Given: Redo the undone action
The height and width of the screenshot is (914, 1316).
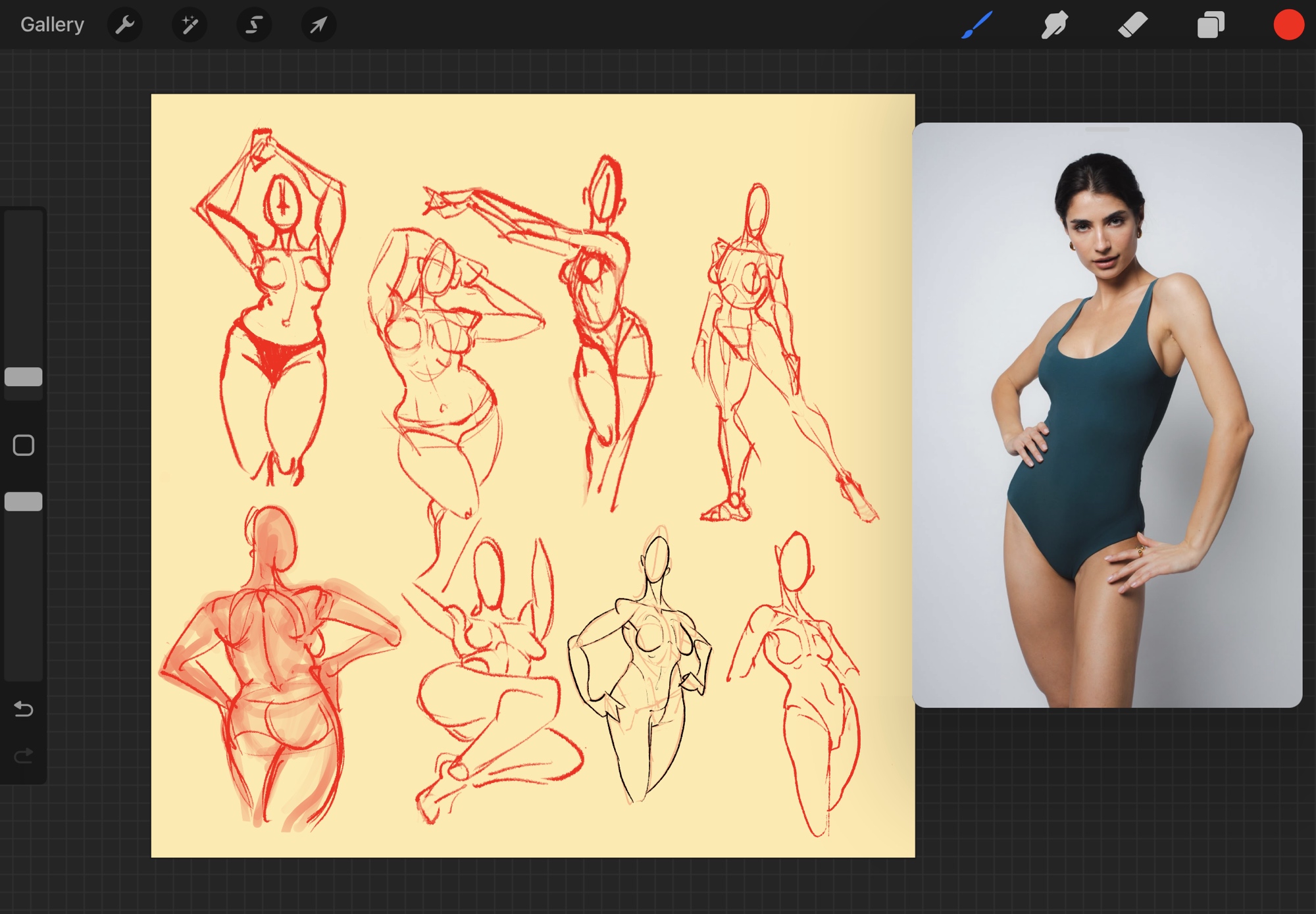Looking at the screenshot, I should click(x=24, y=755).
